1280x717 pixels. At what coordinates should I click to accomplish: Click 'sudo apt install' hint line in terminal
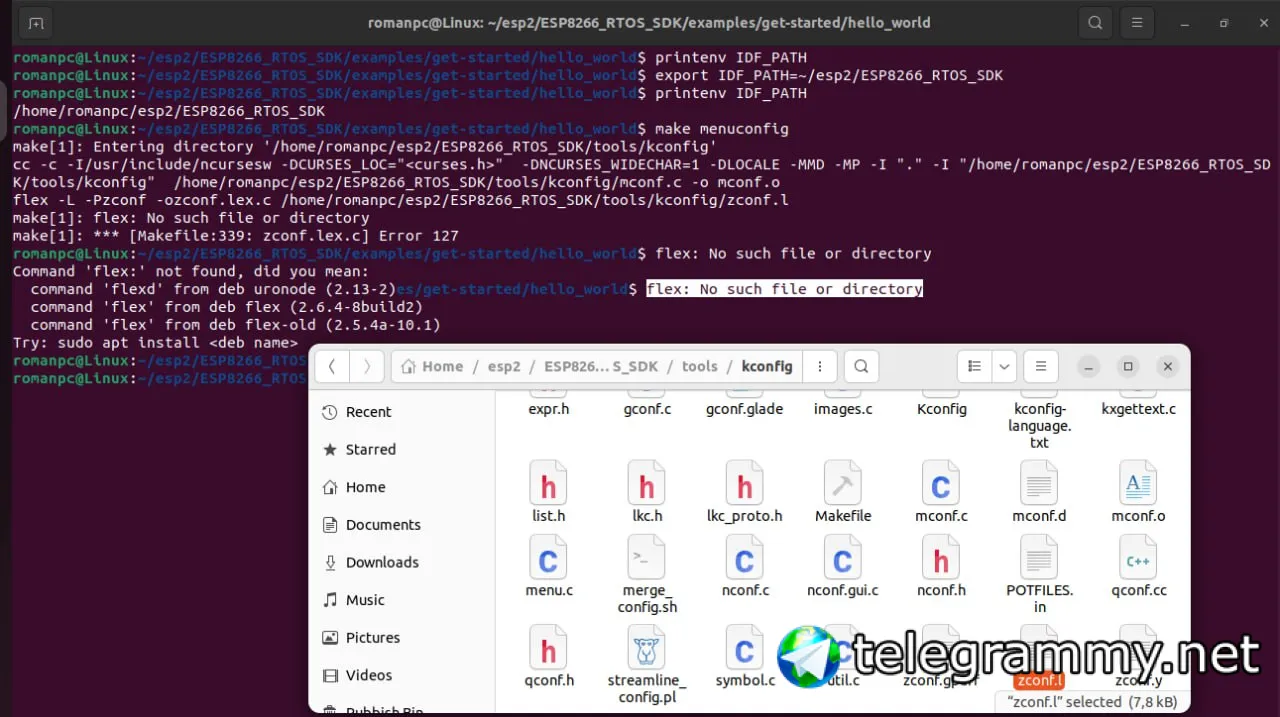[155, 343]
